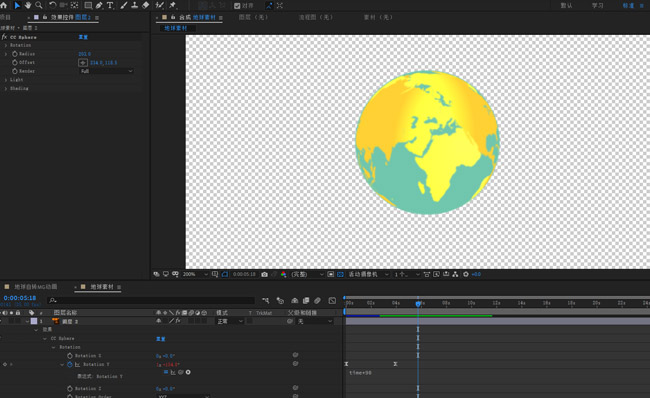The width and height of the screenshot is (650, 398).
Task: Toggle the draft 3D icon in timeline
Action: tap(280, 301)
